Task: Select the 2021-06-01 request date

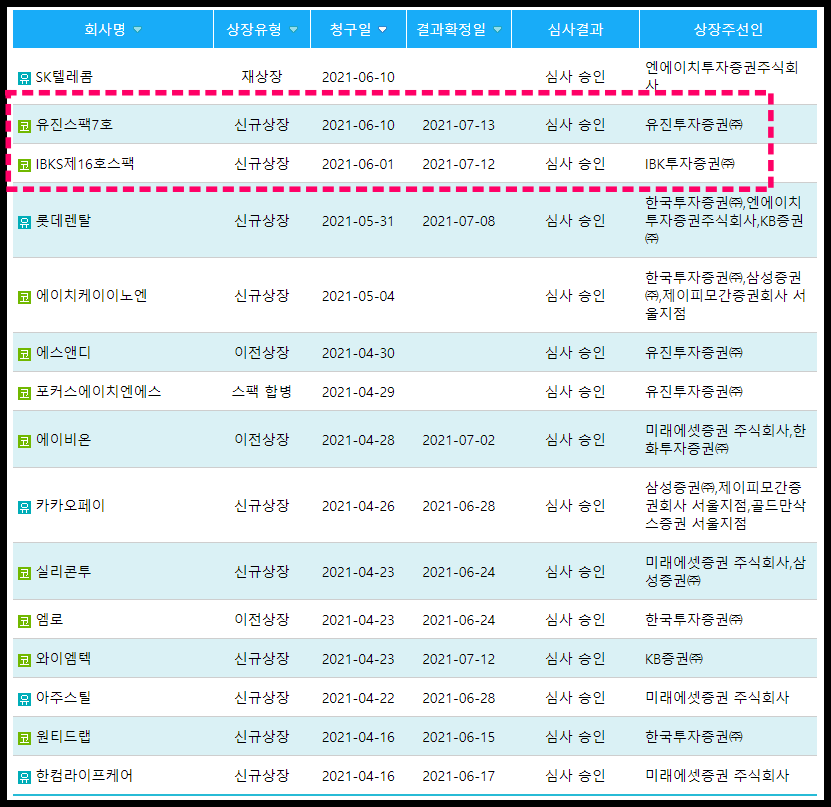Action: point(358,165)
